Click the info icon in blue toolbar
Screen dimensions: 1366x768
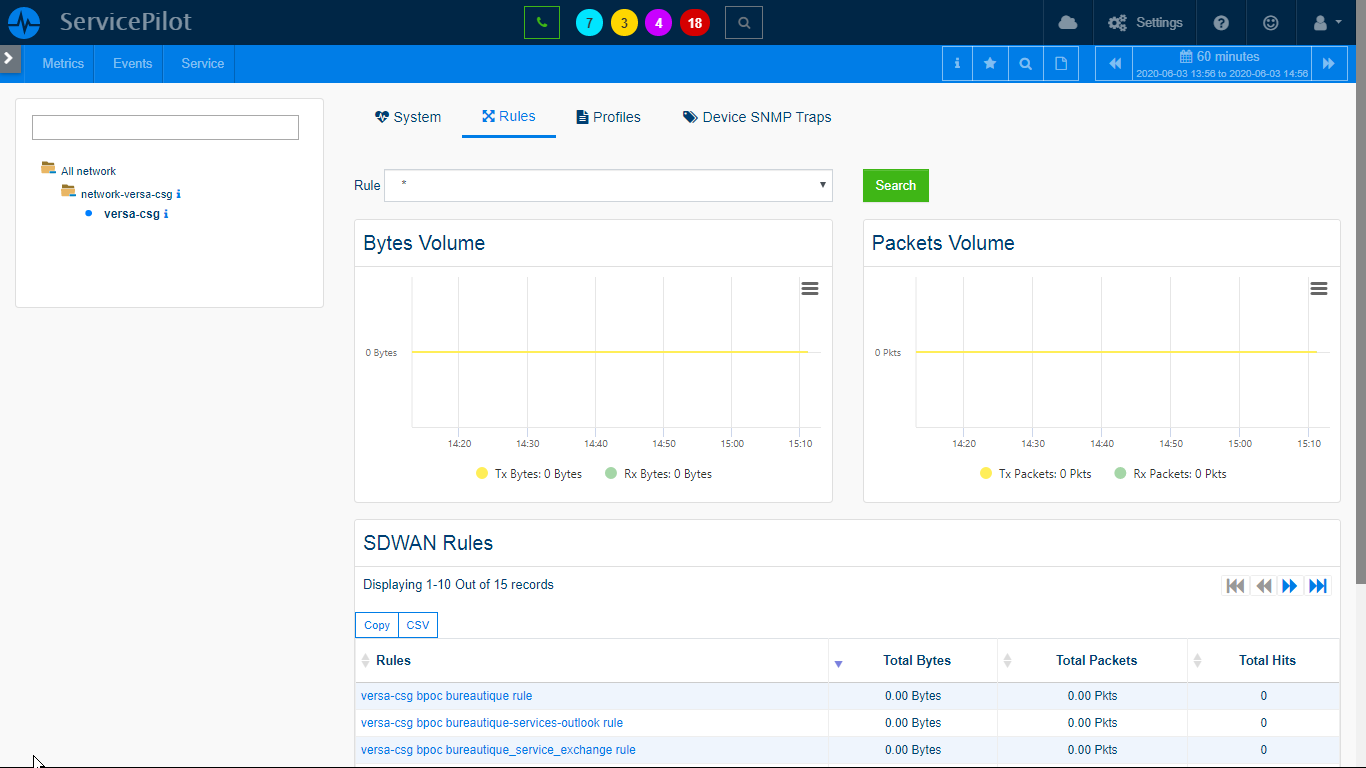pos(957,63)
